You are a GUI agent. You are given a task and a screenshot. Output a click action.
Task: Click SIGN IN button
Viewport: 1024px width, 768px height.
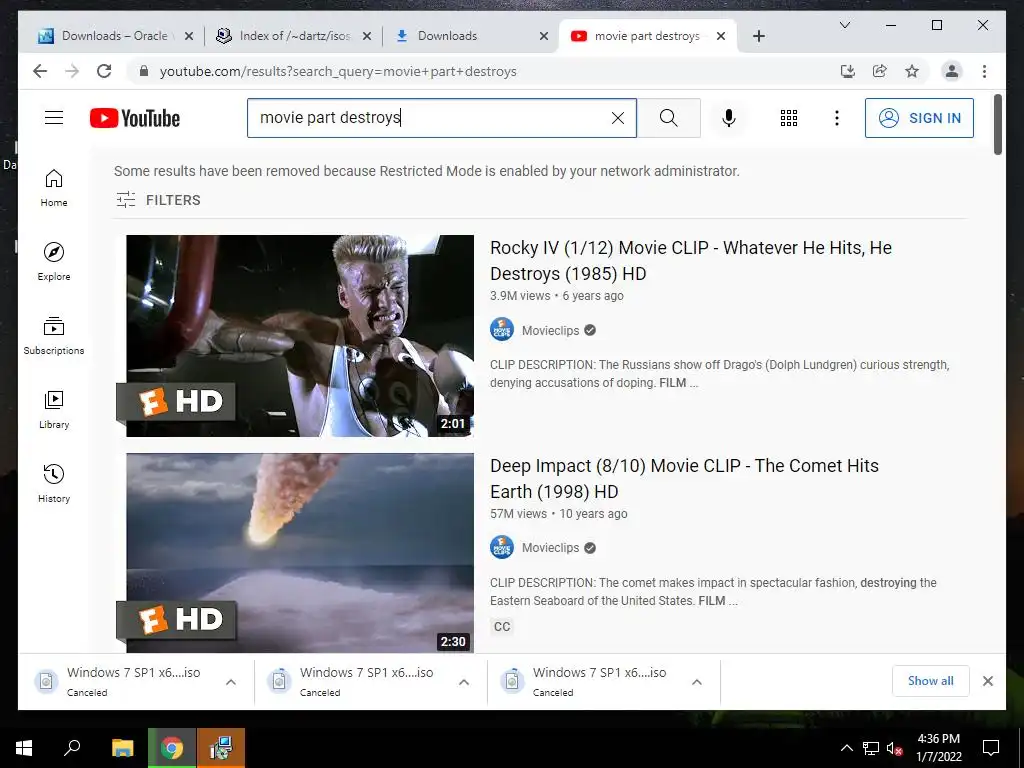click(919, 118)
